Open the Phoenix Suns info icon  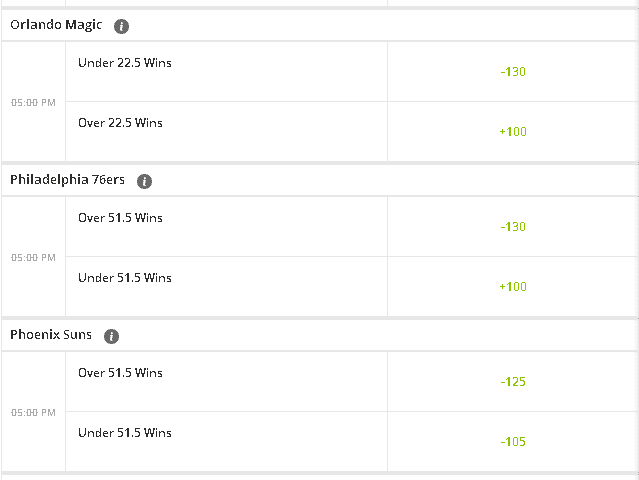[x=111, y=336]
